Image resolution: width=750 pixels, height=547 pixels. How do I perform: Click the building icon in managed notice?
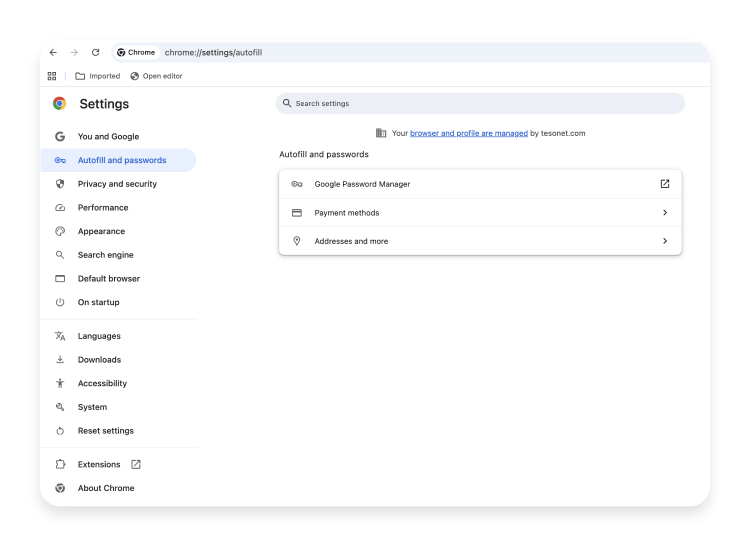(x=381, y=133)
